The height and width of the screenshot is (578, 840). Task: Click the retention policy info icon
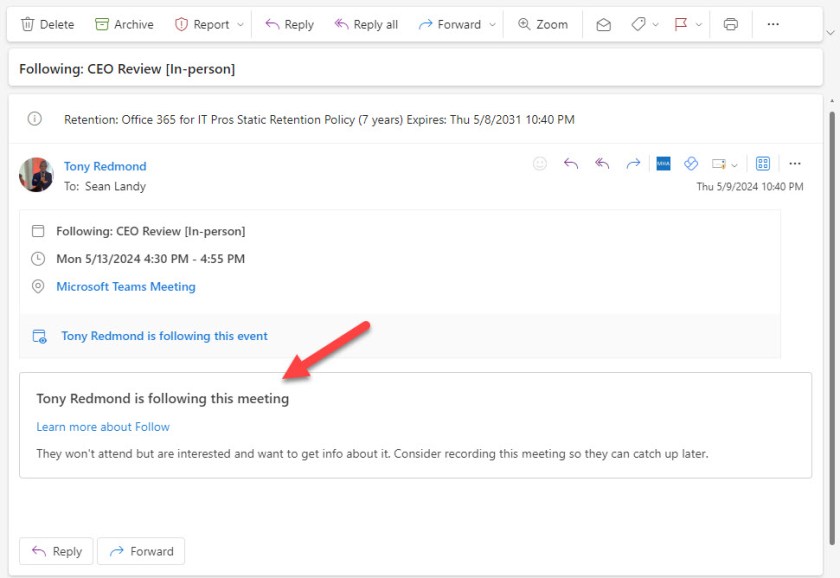tap(34, 118)
